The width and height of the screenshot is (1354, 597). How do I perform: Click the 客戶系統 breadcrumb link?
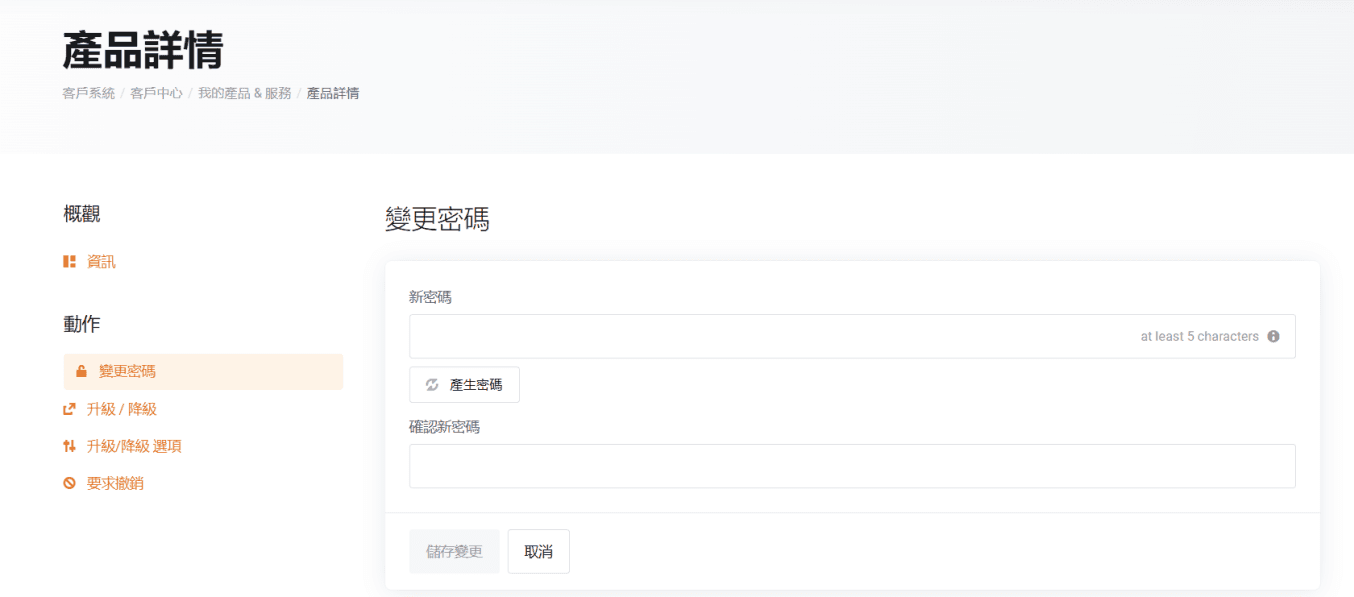click(88, 93)
